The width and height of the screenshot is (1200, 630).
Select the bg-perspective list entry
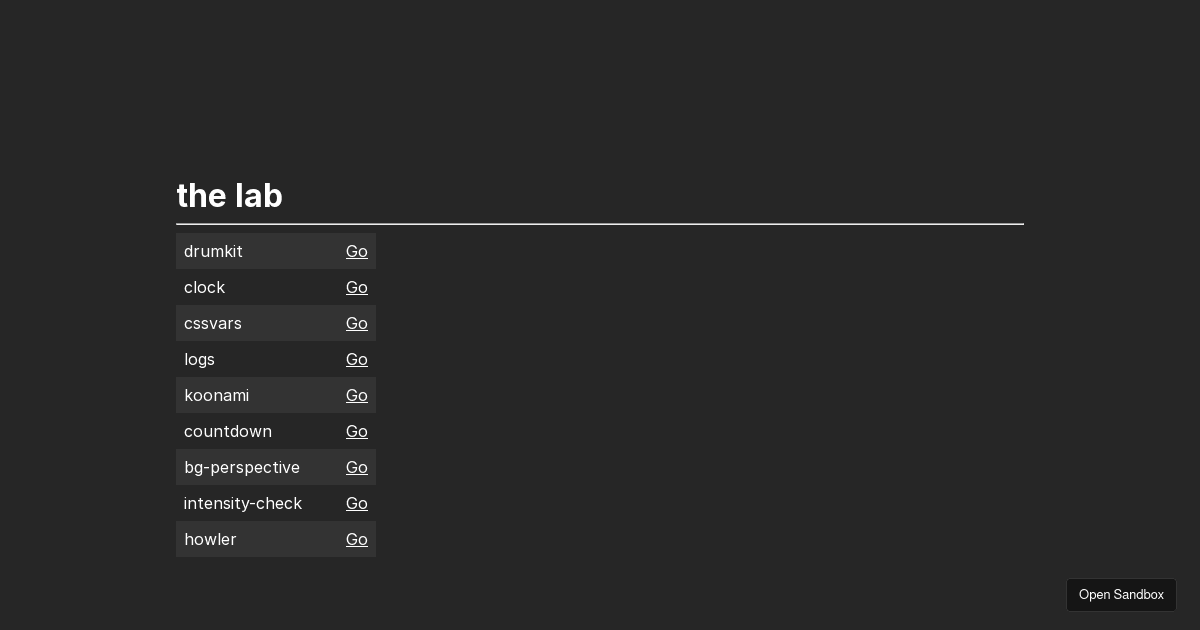tap(242, 467)
